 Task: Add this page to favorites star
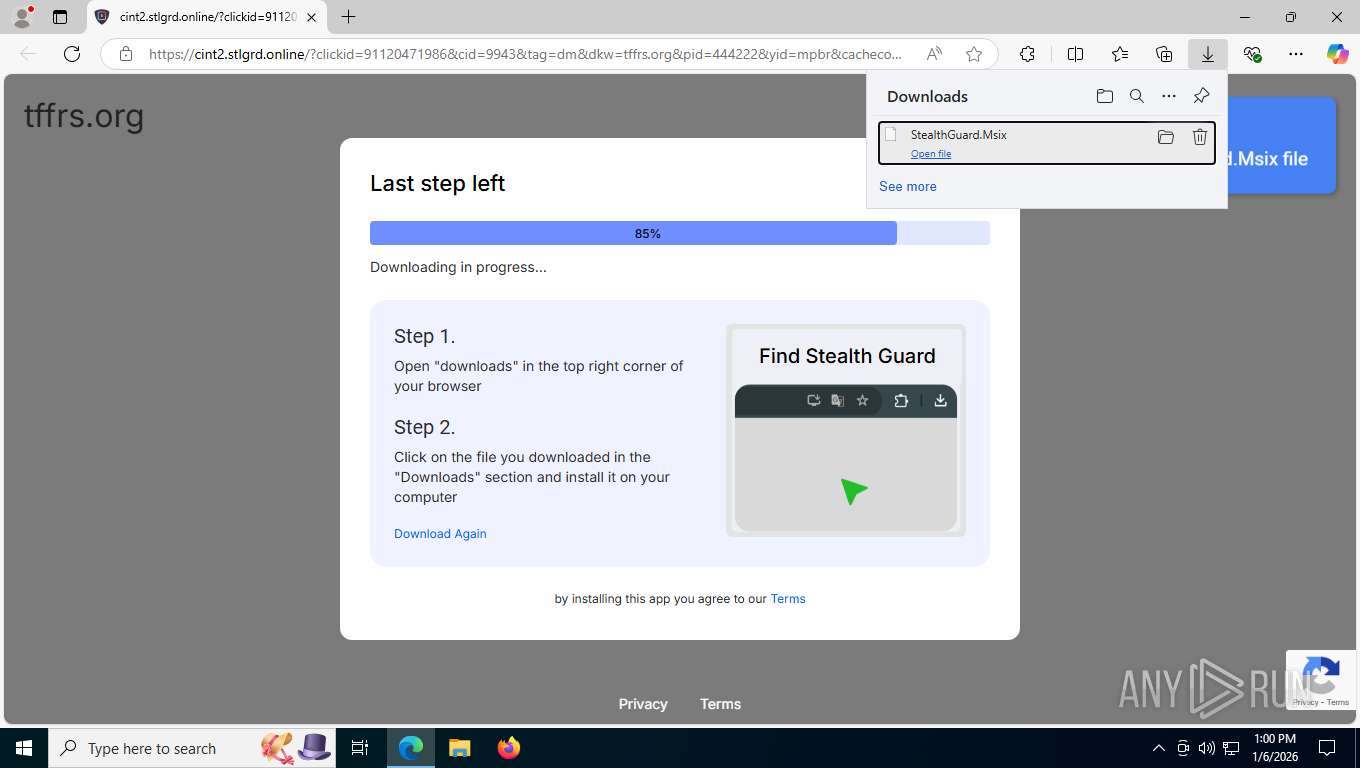pos(974,54)
